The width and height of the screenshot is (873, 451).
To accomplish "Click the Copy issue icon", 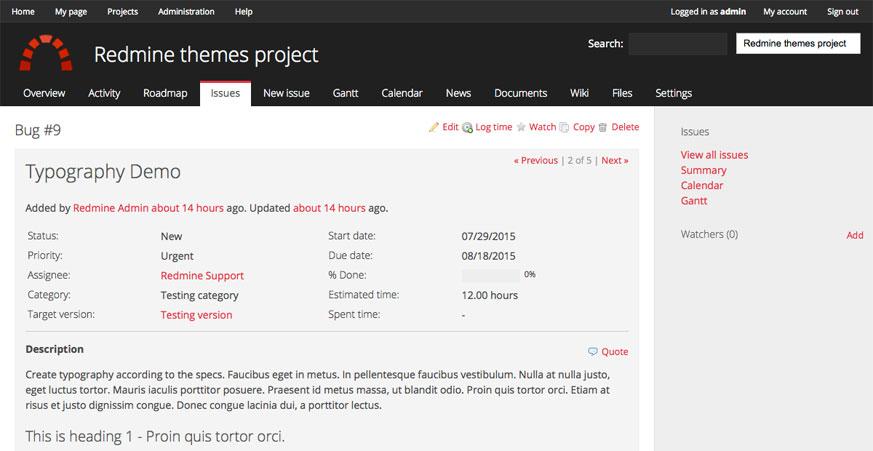I will [x=565, y=128].
